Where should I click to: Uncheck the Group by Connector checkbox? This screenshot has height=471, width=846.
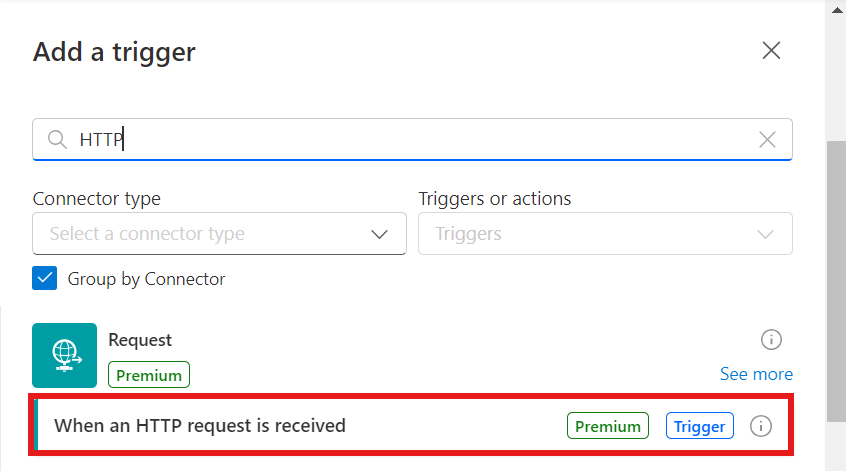45,279
